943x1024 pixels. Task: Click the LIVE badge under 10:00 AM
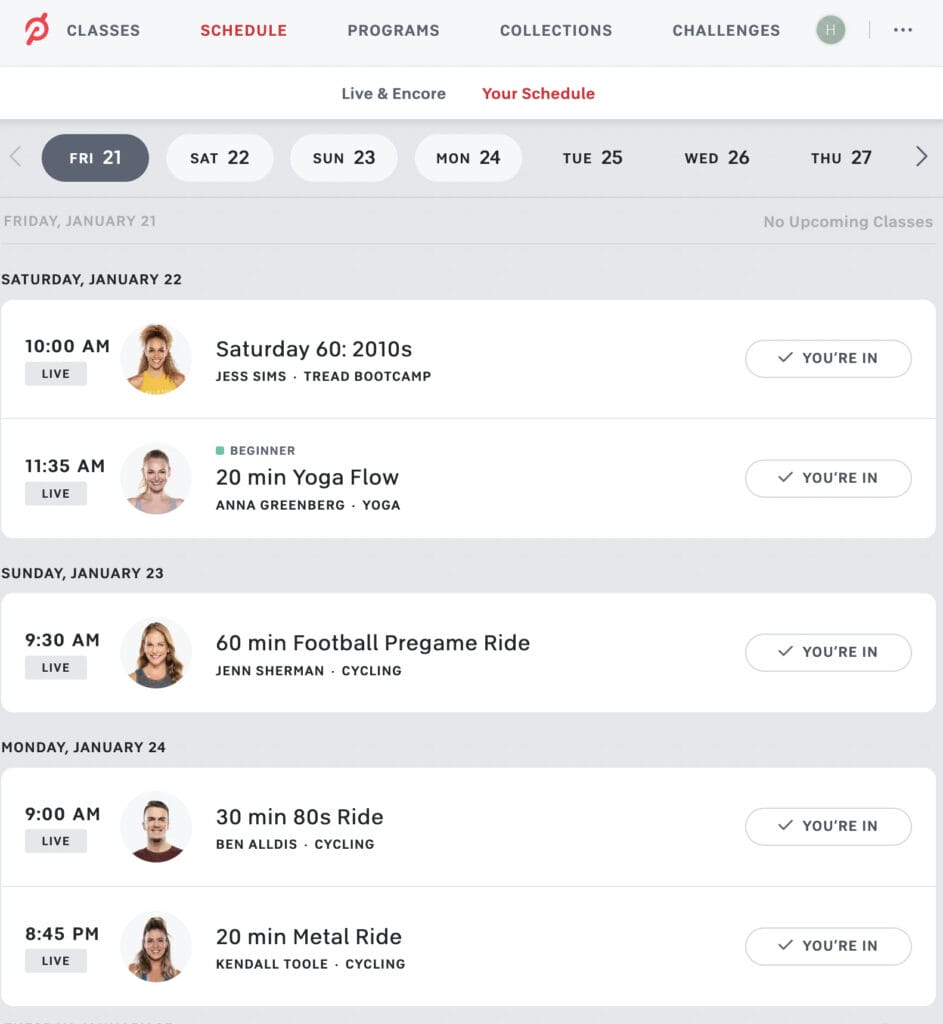[56, 374]
